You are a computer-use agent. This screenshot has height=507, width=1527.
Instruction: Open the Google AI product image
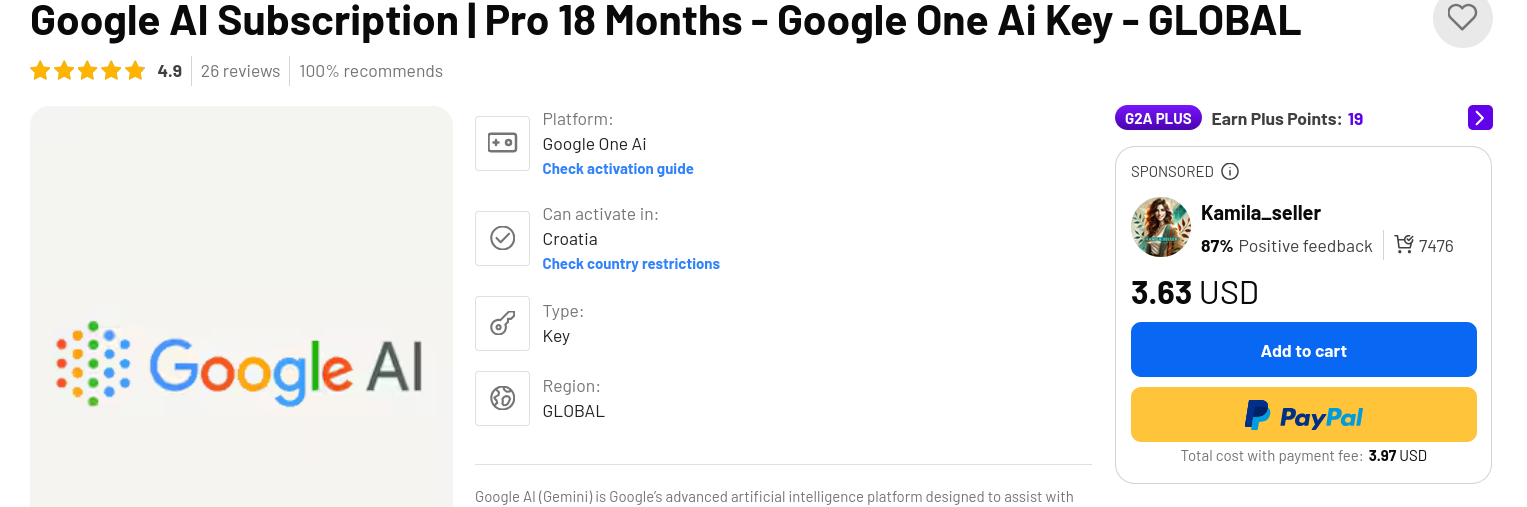pyautogui.click(x=241, y=306)
